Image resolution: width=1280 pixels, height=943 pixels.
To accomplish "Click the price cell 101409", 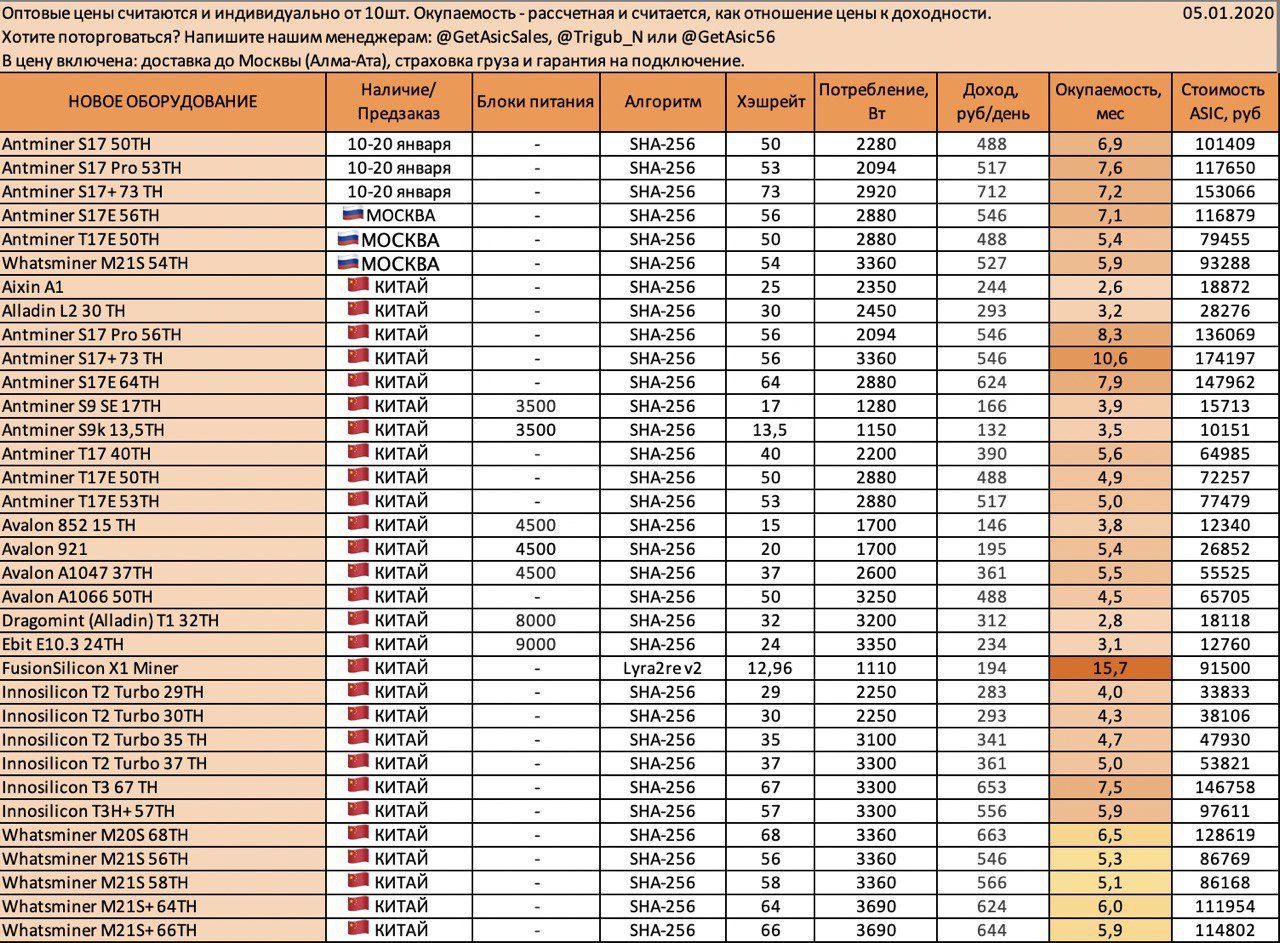I will [x=1225, y=144].
